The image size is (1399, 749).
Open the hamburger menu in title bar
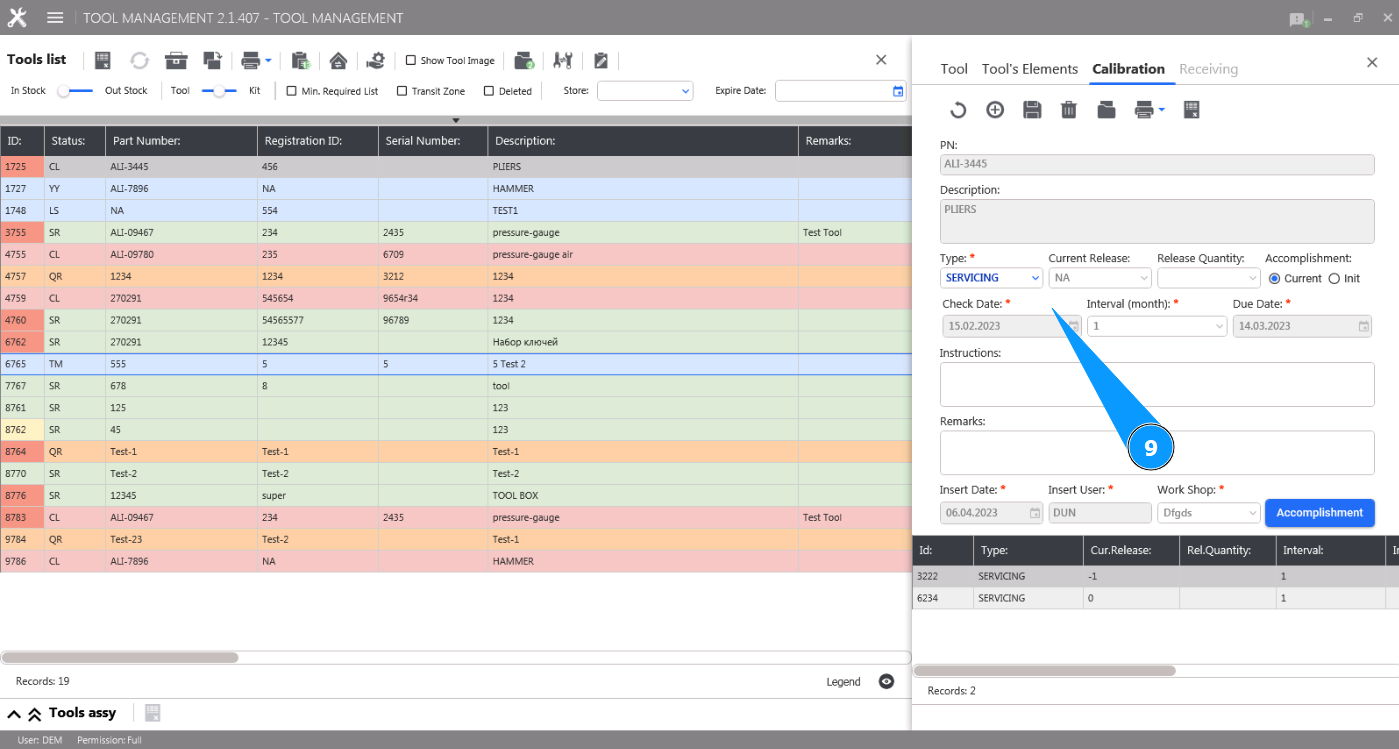click(x=55, y=18)
